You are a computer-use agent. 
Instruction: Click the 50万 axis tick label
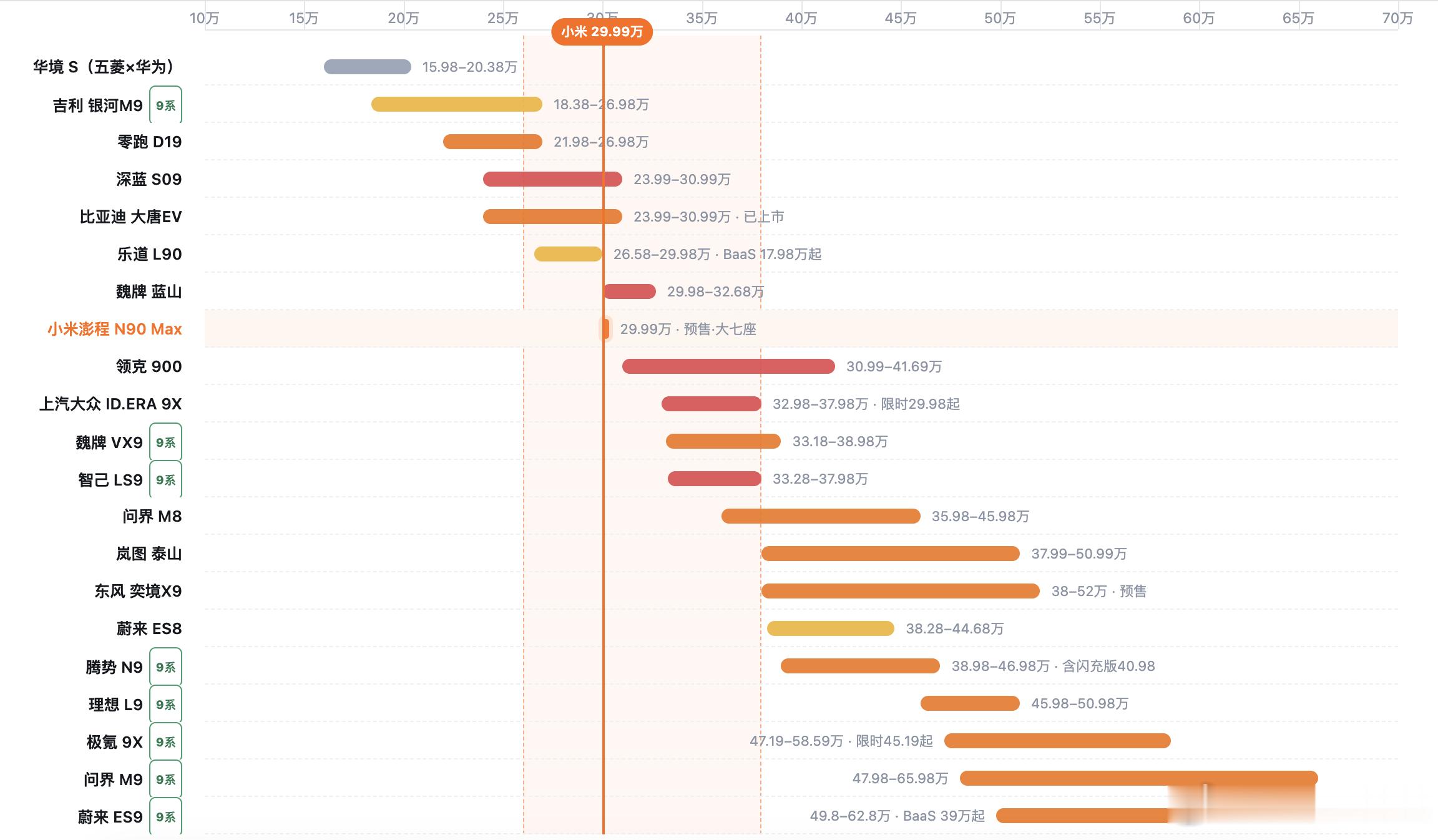click(1000, 18)
